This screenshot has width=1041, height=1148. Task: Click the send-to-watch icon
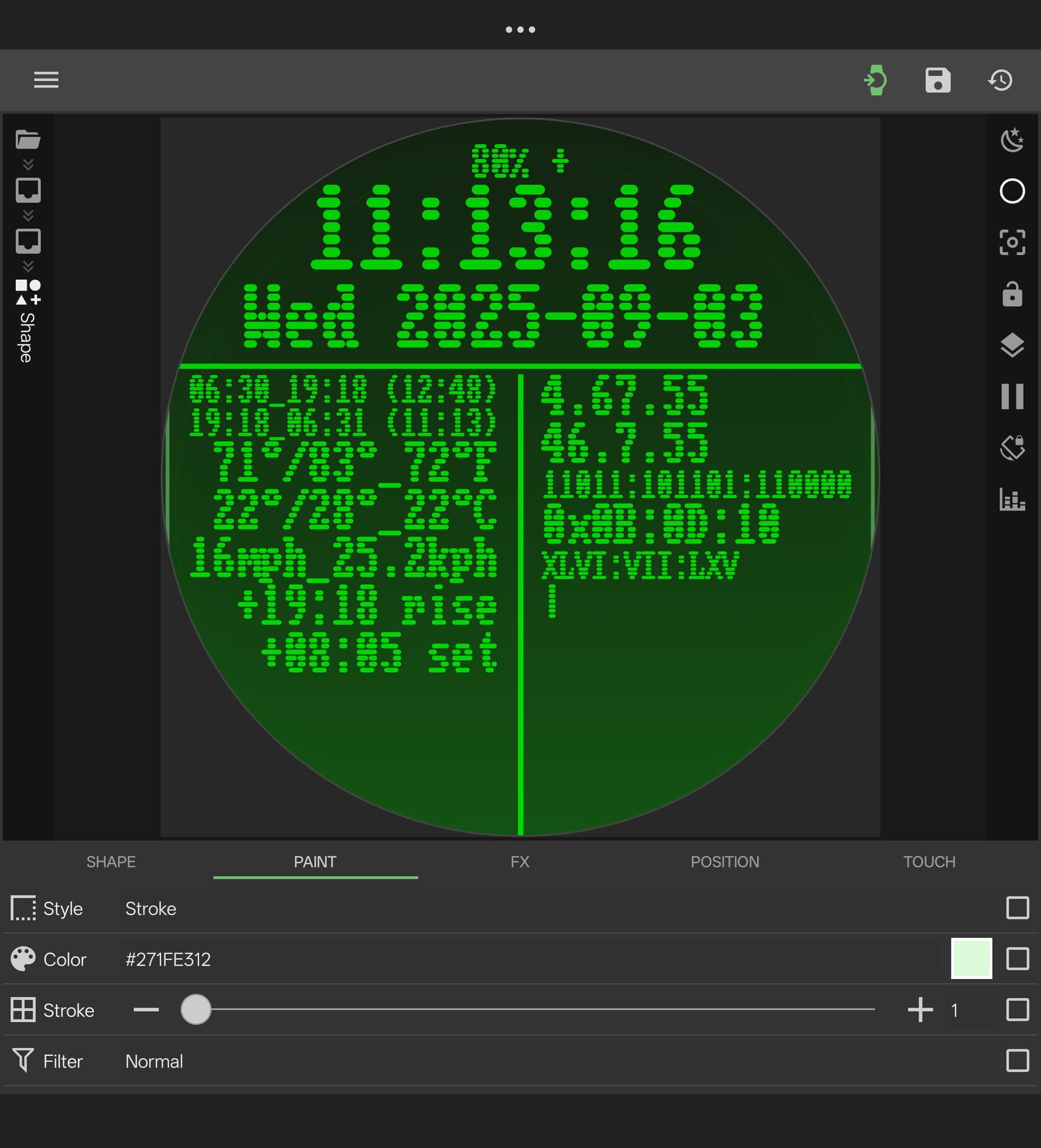875,80
